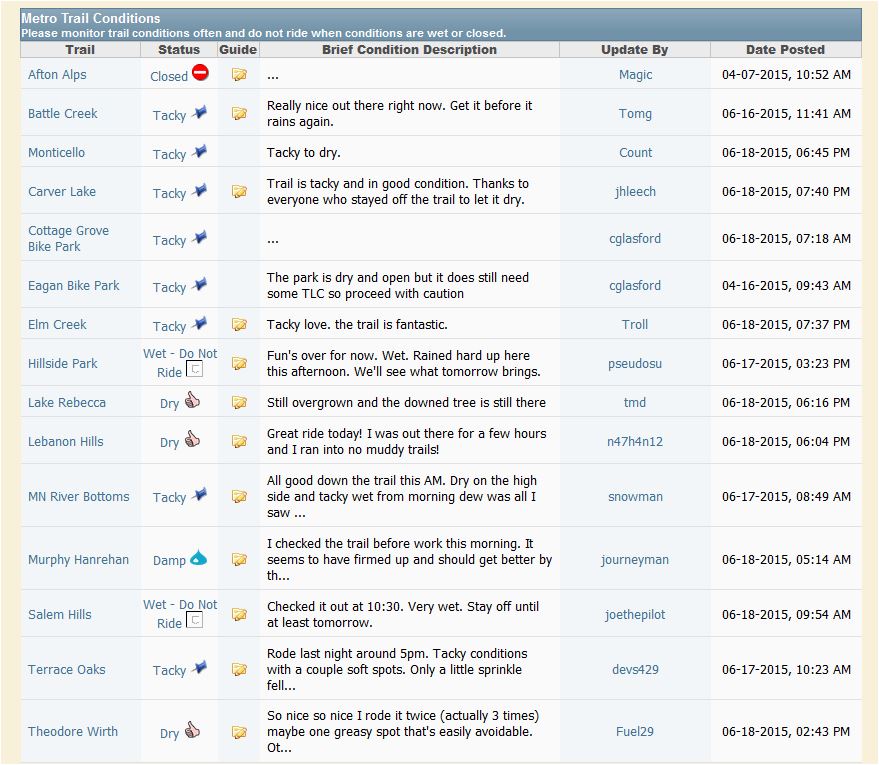The height and width of the screenshot is (765, 879).
Task: View user profile Tomg
Action: coord(635,114)
